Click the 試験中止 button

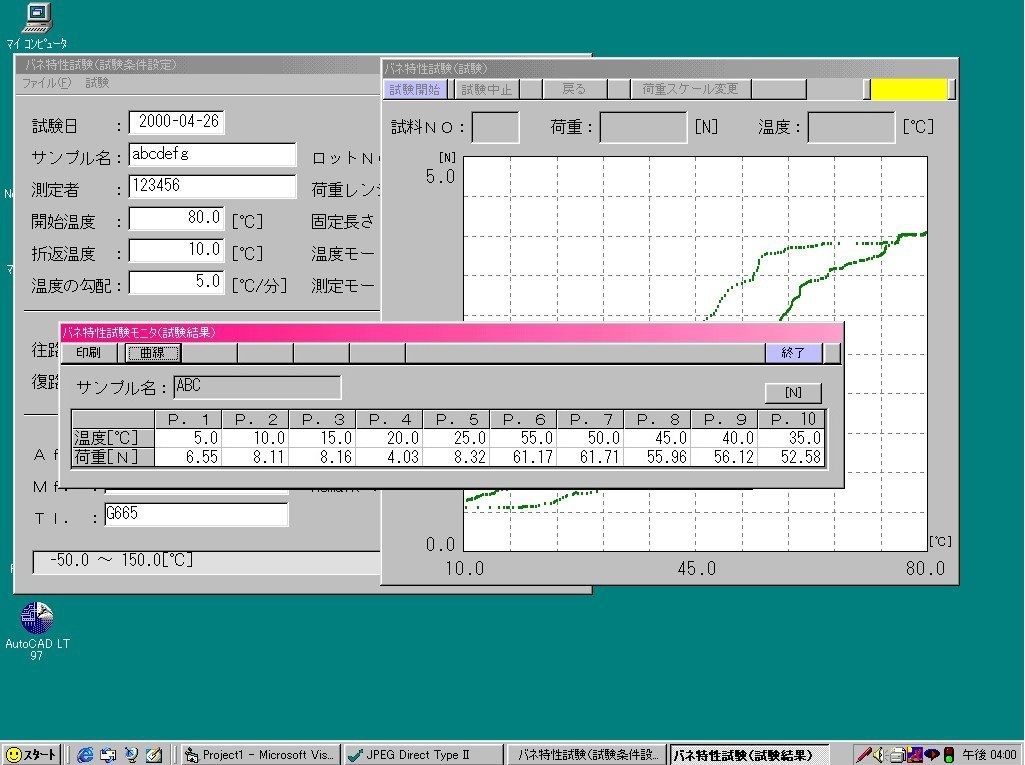pos(486,89)
